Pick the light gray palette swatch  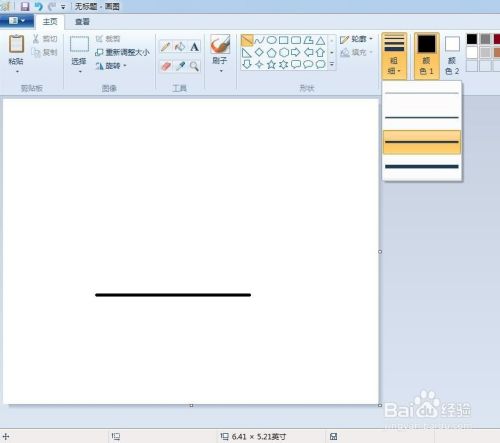485,52
